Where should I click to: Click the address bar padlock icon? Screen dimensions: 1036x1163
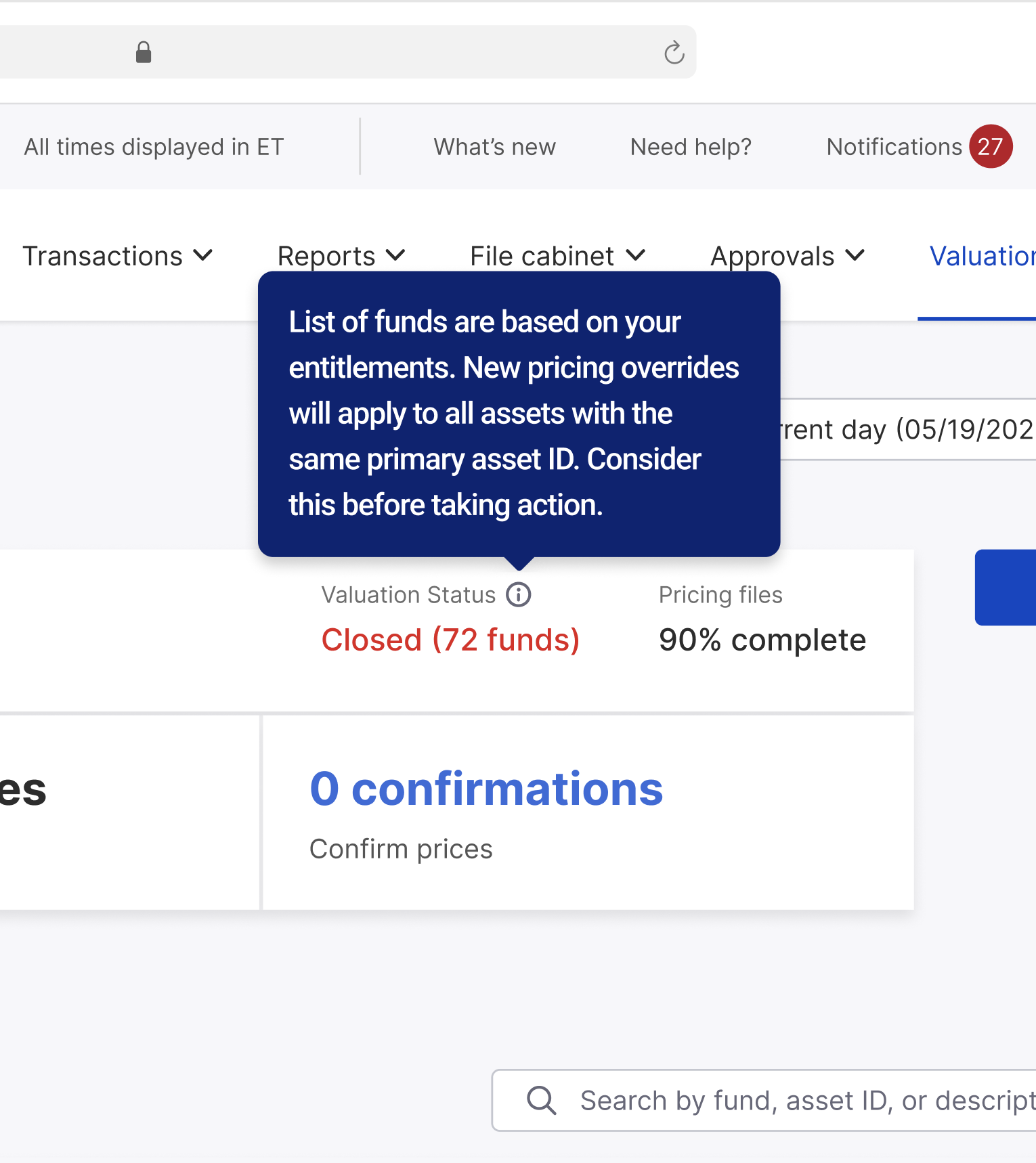[x=144, y=52]
